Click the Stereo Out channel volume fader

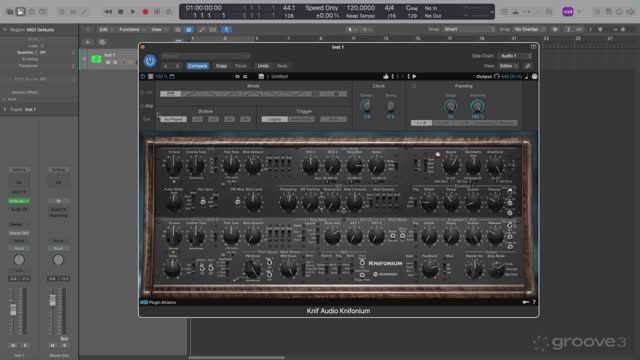pyautogui.click(x=53, y=300)
